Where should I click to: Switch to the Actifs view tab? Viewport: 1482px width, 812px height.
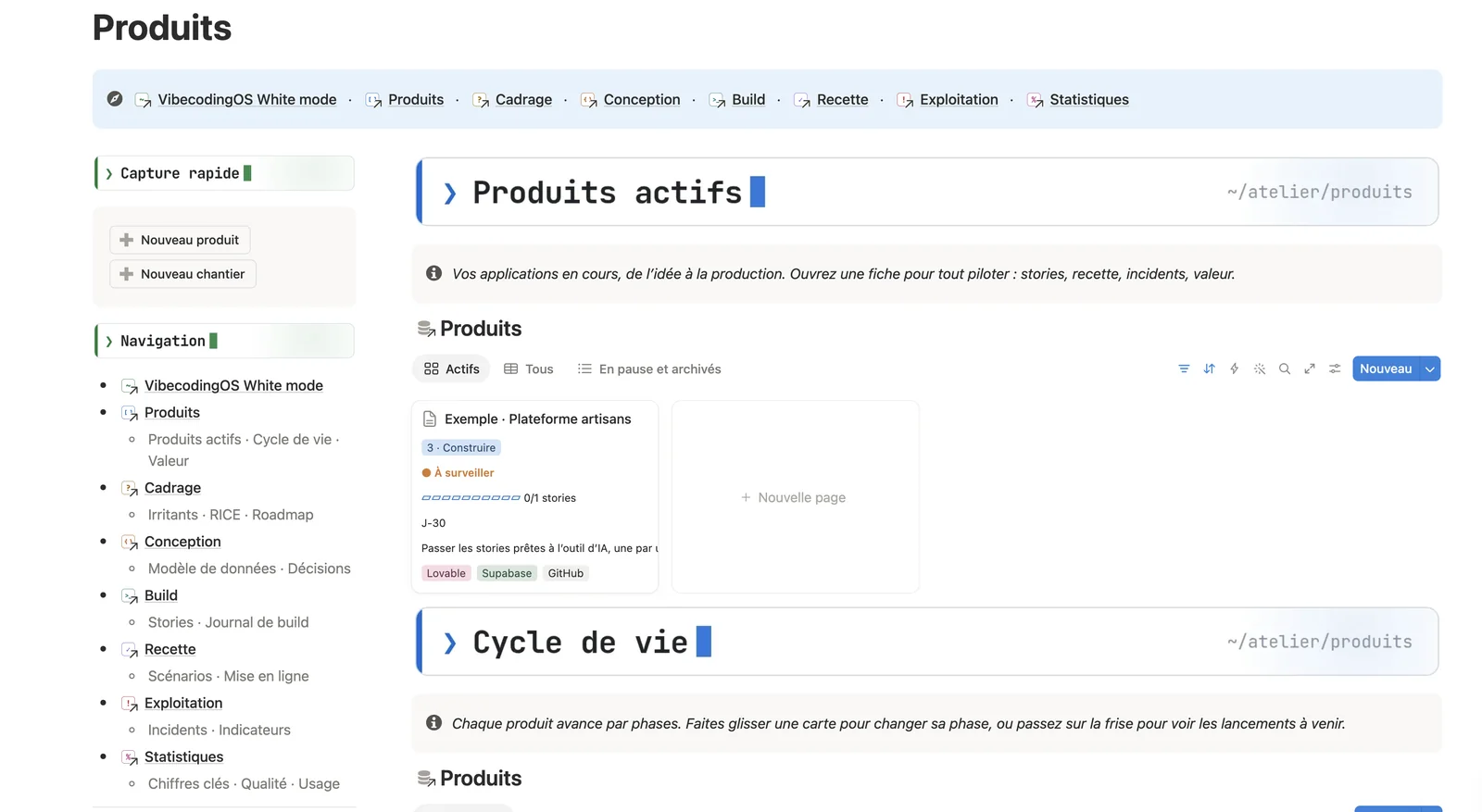pyautogui.click(x=451, y=369)
